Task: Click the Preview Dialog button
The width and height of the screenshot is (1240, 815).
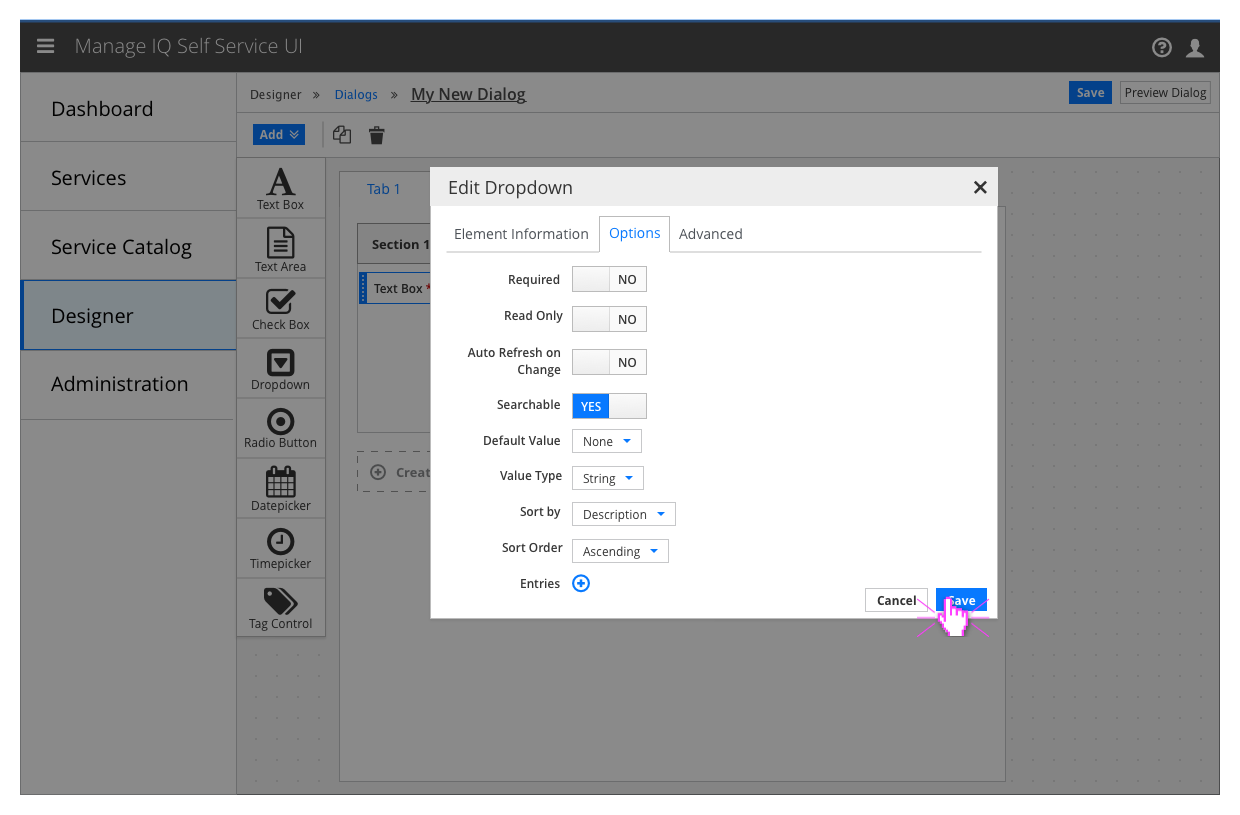Action: coord(1165,92)
